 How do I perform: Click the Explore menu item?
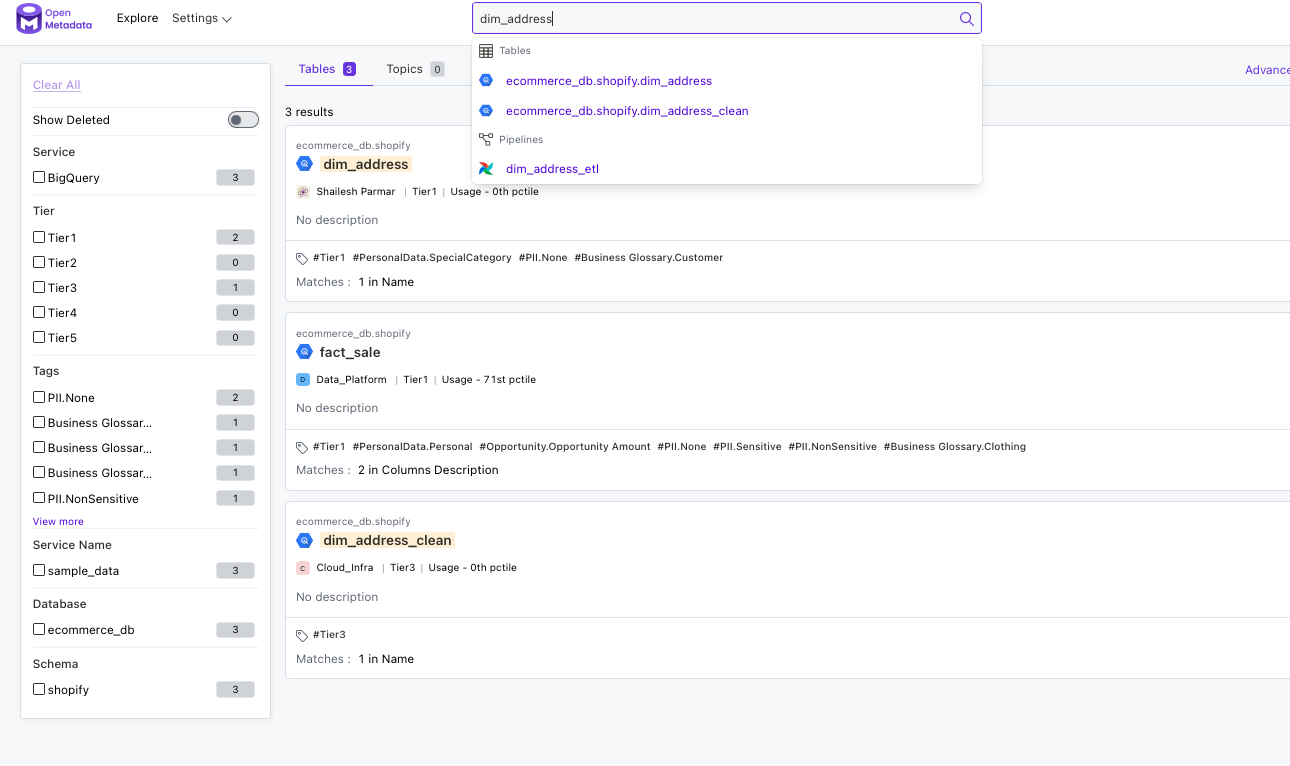tap(137, 18)
